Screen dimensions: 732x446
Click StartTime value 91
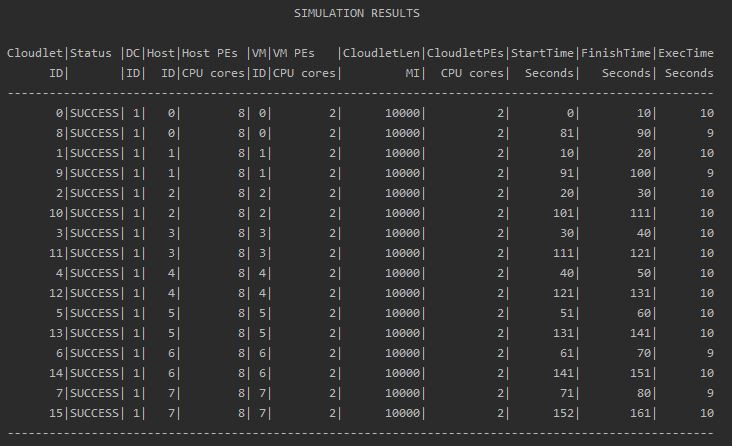[x=567, y=173]
